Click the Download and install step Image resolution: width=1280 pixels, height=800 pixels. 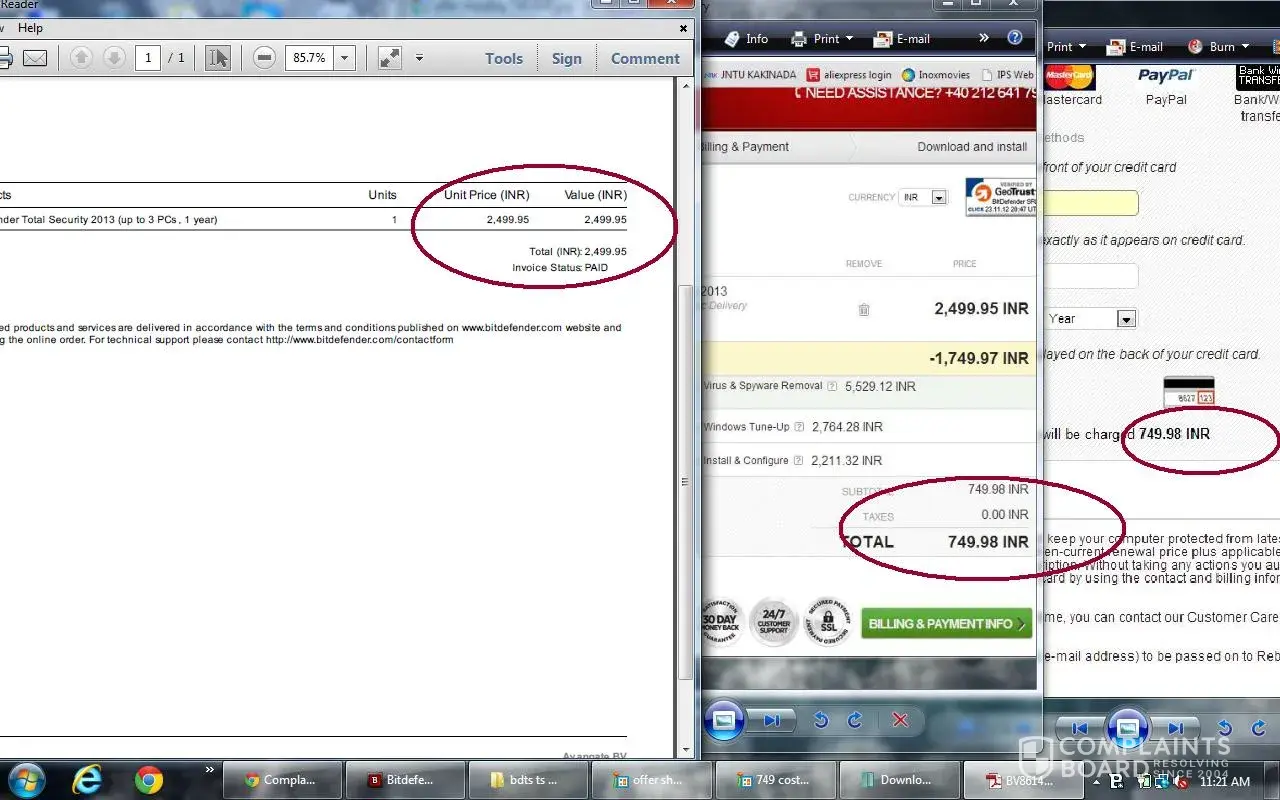click(972, 147)
